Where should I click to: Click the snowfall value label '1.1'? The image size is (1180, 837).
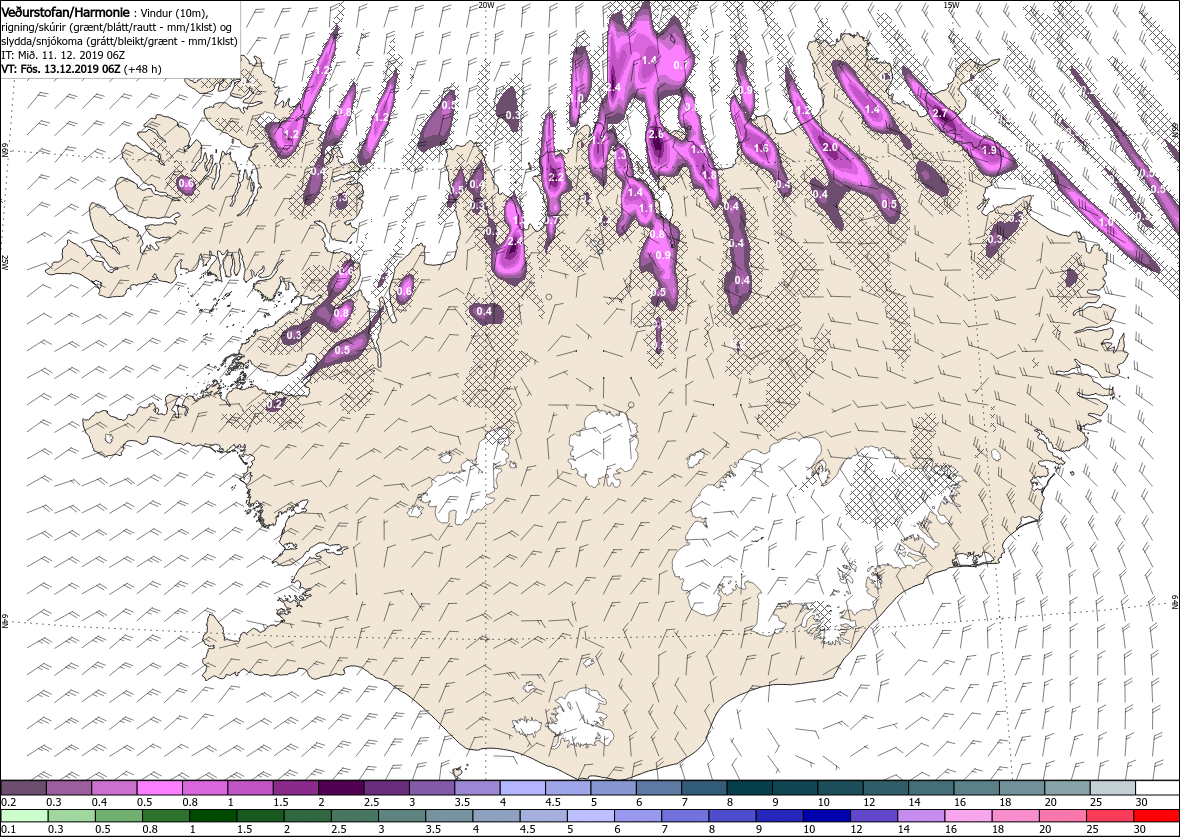tap(646, 208)
